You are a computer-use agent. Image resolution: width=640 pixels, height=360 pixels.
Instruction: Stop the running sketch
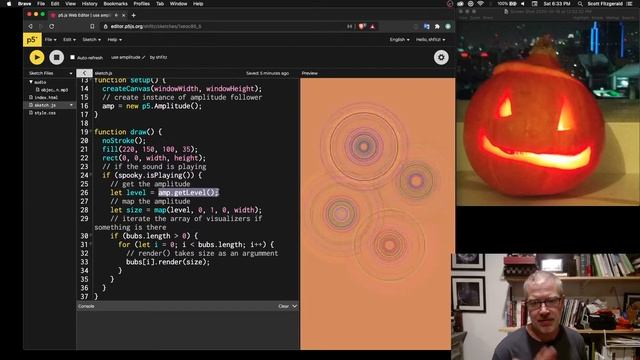click(x=57, y=57)
